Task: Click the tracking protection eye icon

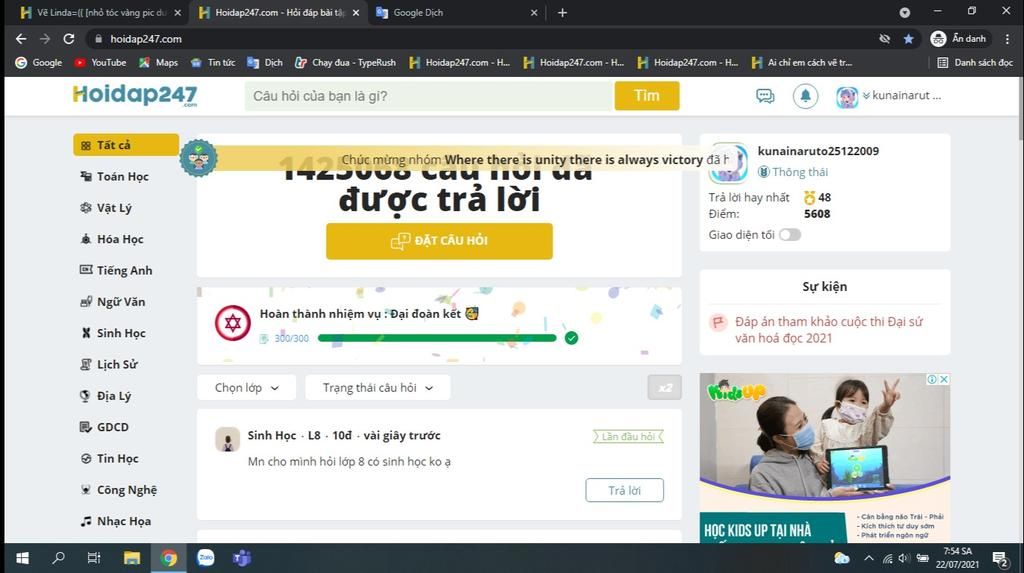Action: coord(884,39)
